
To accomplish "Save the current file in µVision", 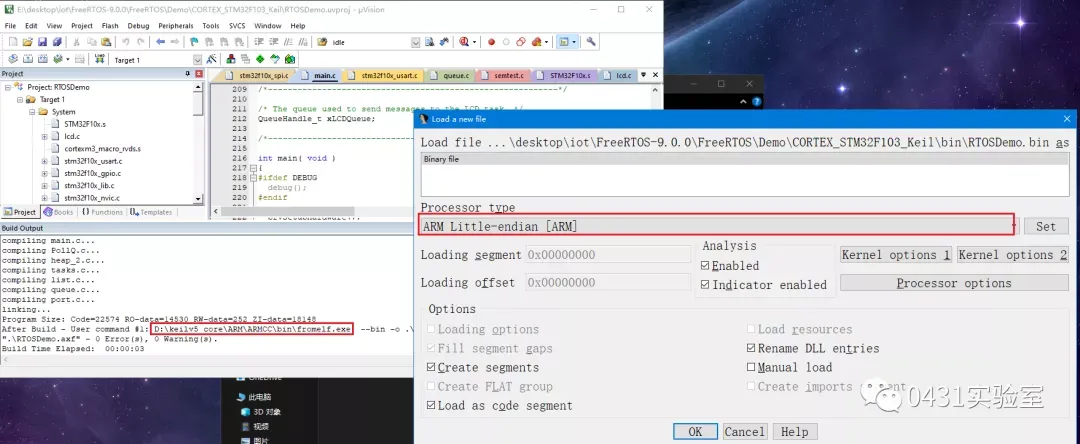I will coord(42,42).
